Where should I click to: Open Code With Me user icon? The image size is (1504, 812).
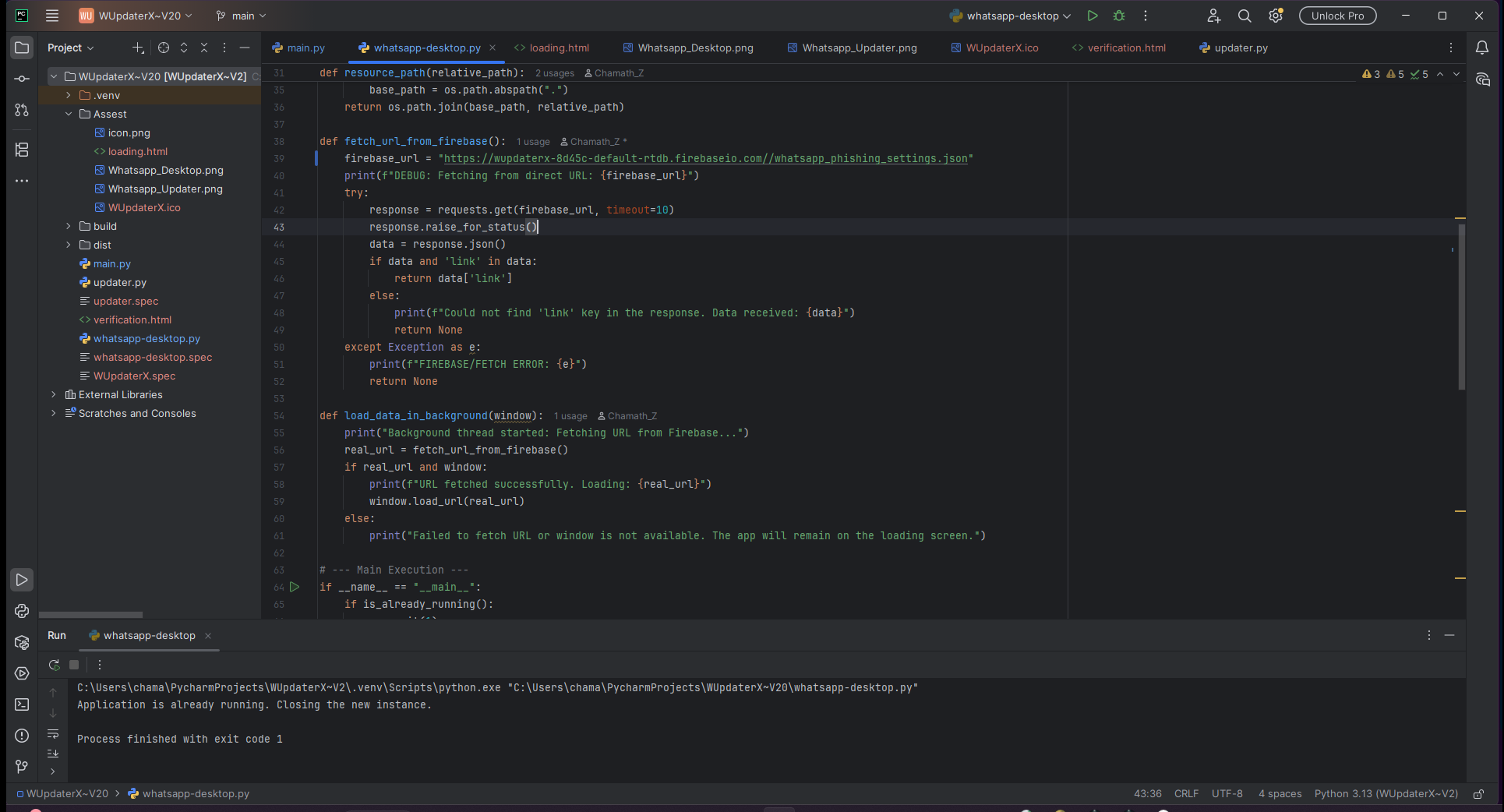click(x=1214, y=16)
